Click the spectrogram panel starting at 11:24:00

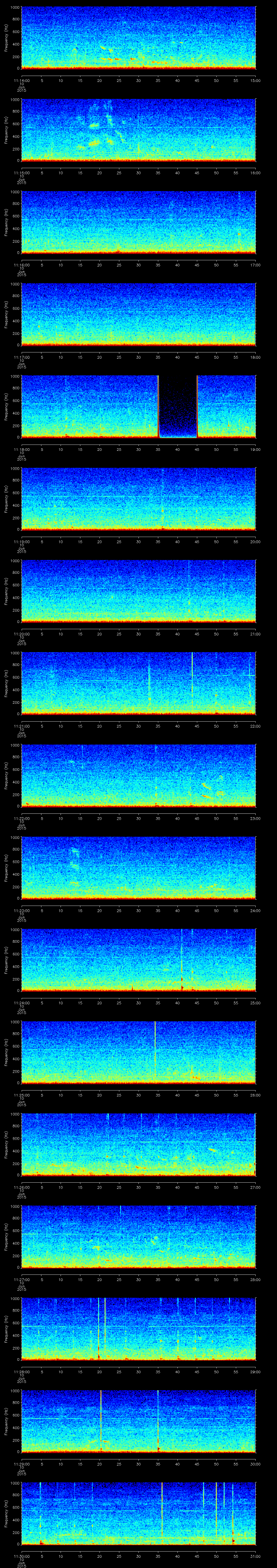point(138,960)
